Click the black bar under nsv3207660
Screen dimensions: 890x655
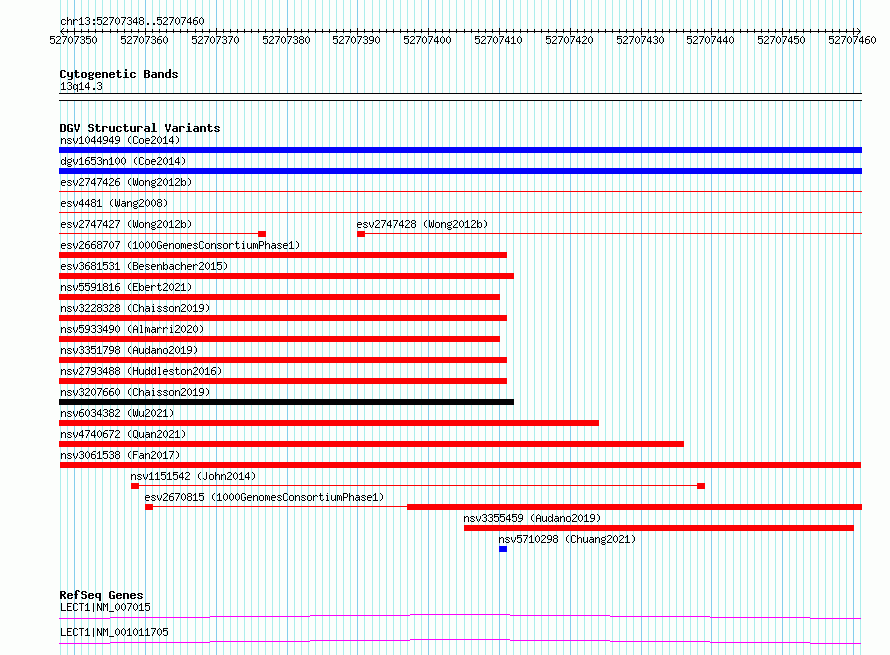(x=286, y=402)
